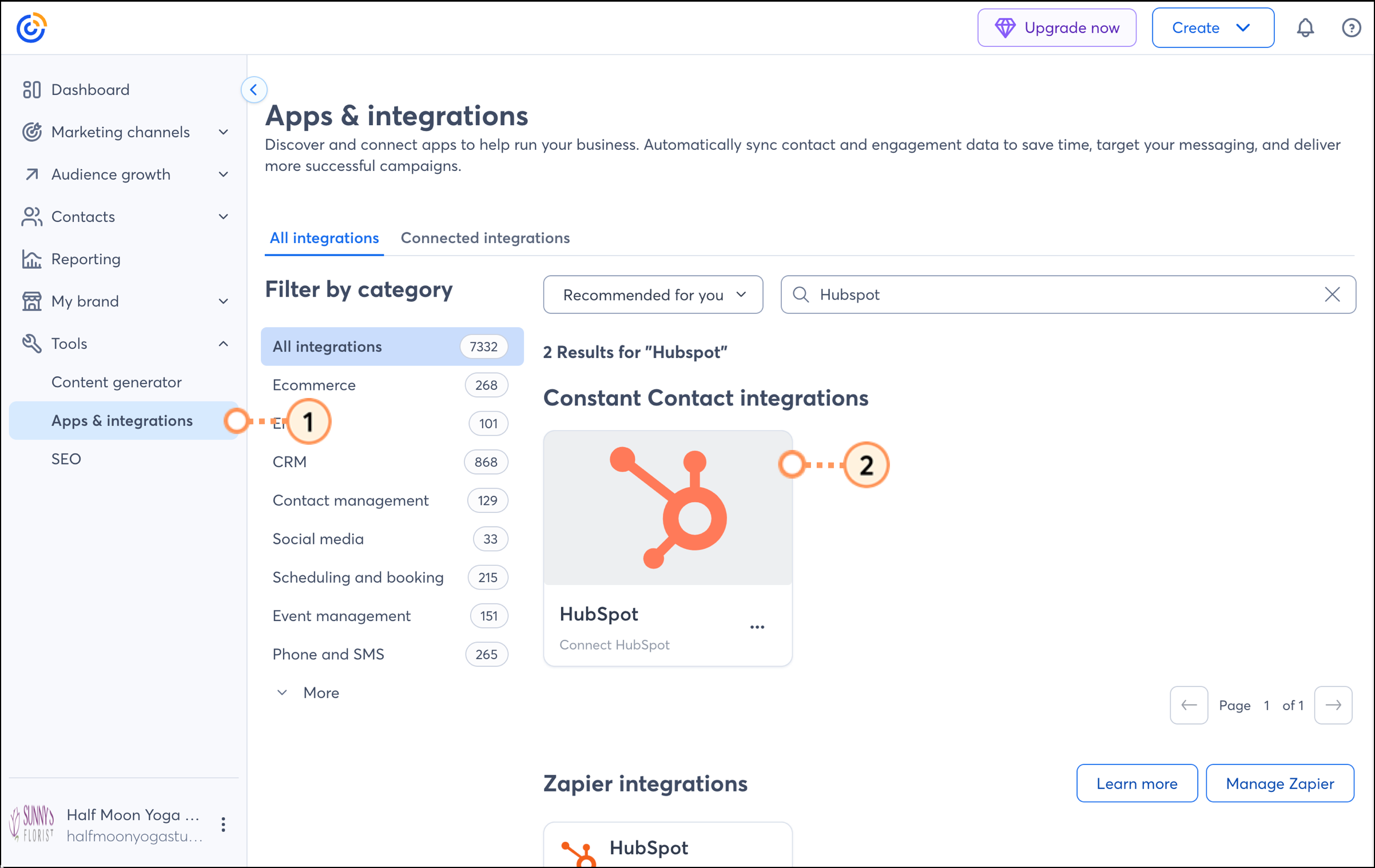This screenshot has height=868, width=1375.
Task: Go to the previous results page
Action: (1189, 705)
